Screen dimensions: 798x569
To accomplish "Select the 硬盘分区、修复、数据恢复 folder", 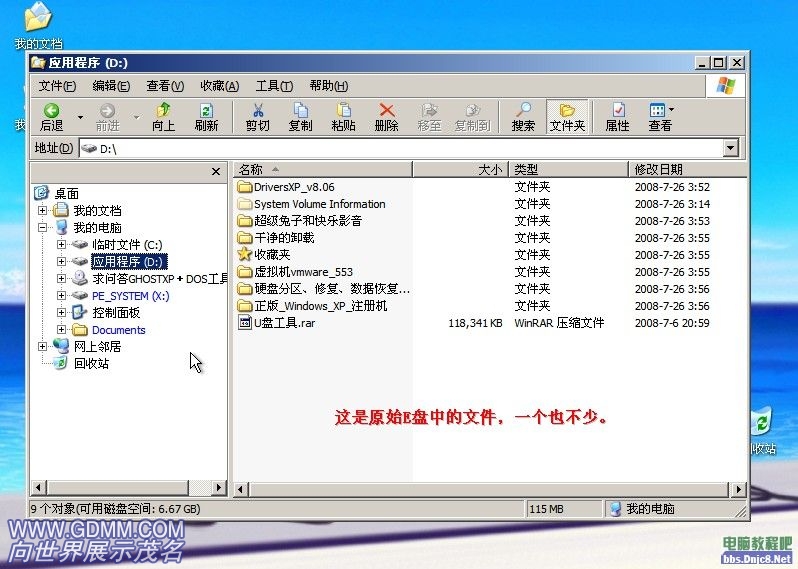I will click(x=332, y=289).
